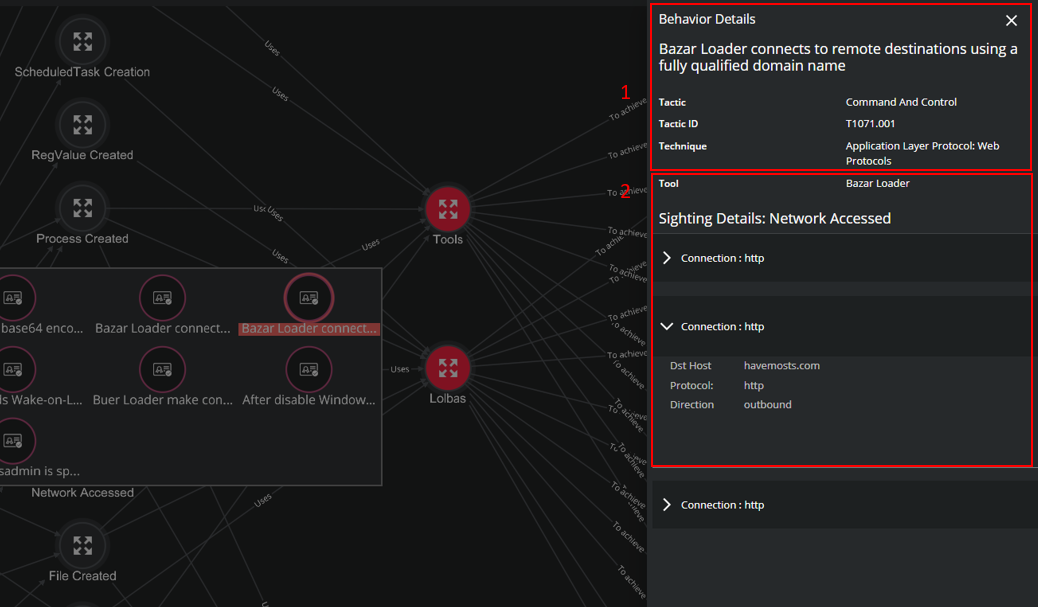The height and width of the screenshot is (607, 1038).
Task: Click the outbound direction value
Action: click(767, 404)
